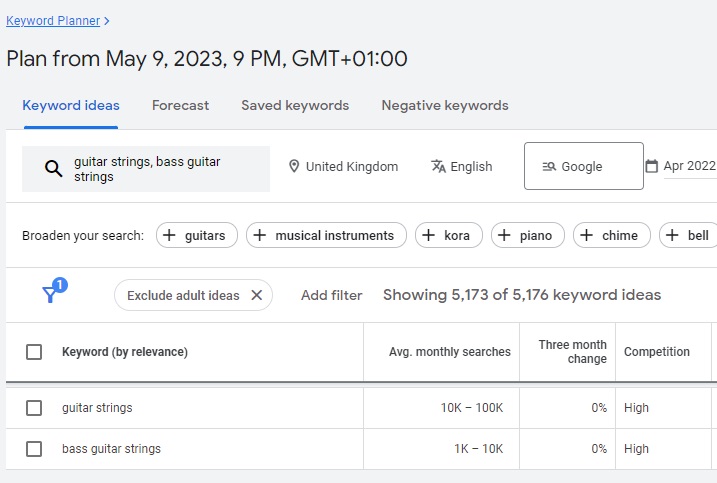
Task: Open the Google search network dropdown
Action: pos(583,166)
